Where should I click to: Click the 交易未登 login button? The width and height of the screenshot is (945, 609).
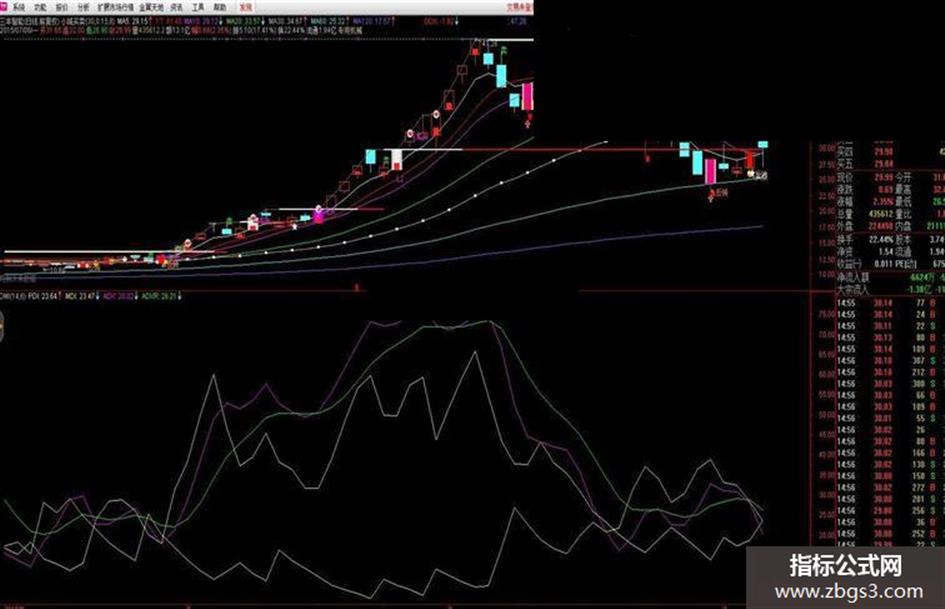[519, 8]
